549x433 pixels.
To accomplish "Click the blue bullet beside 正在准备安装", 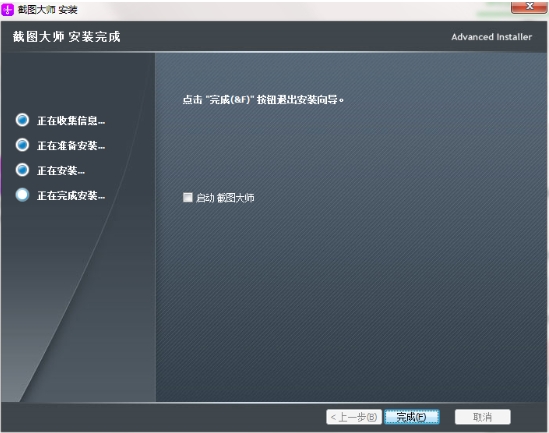I will (x=22, y=145).
